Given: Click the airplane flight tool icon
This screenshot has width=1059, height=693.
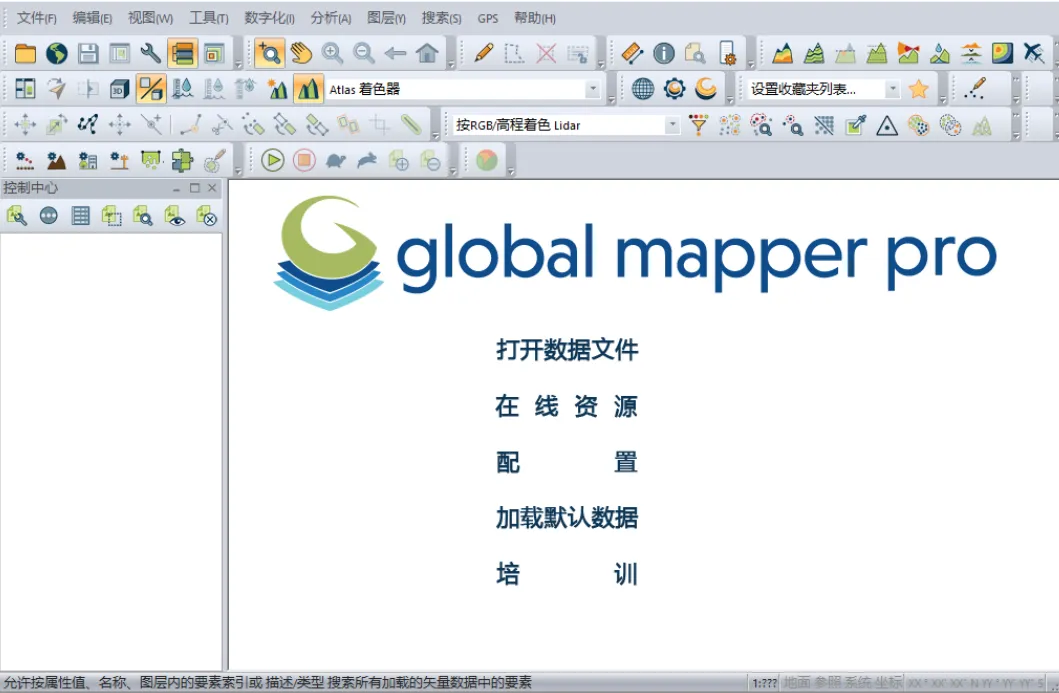Looking at the screenshot, I should point(1033,53).
